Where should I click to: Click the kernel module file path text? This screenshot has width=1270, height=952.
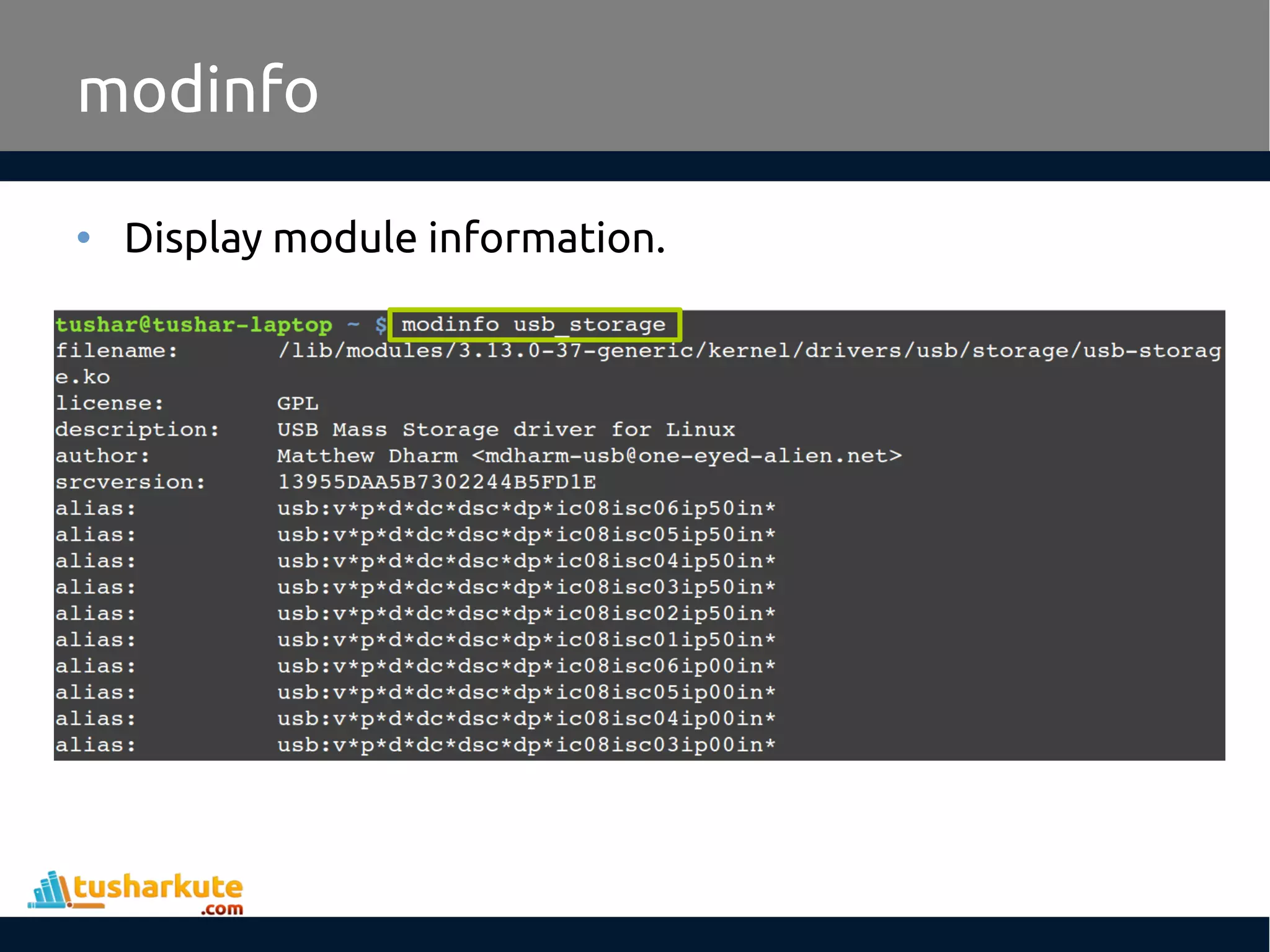click(748, 351)
